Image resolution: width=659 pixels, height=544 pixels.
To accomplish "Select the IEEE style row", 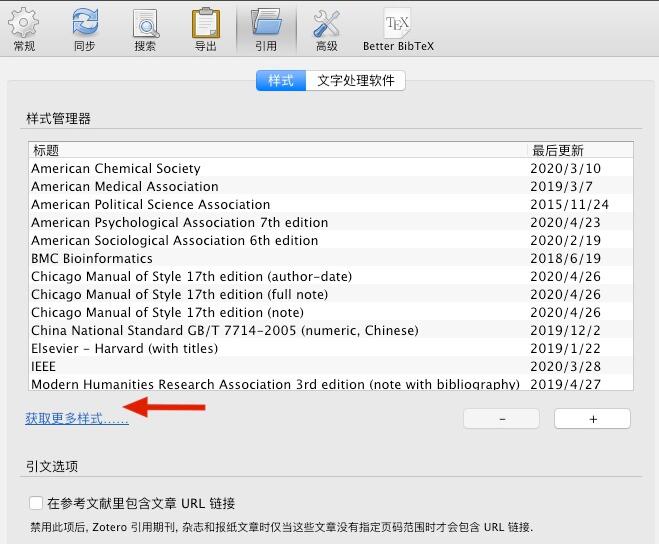I will (x=331, y=367).
